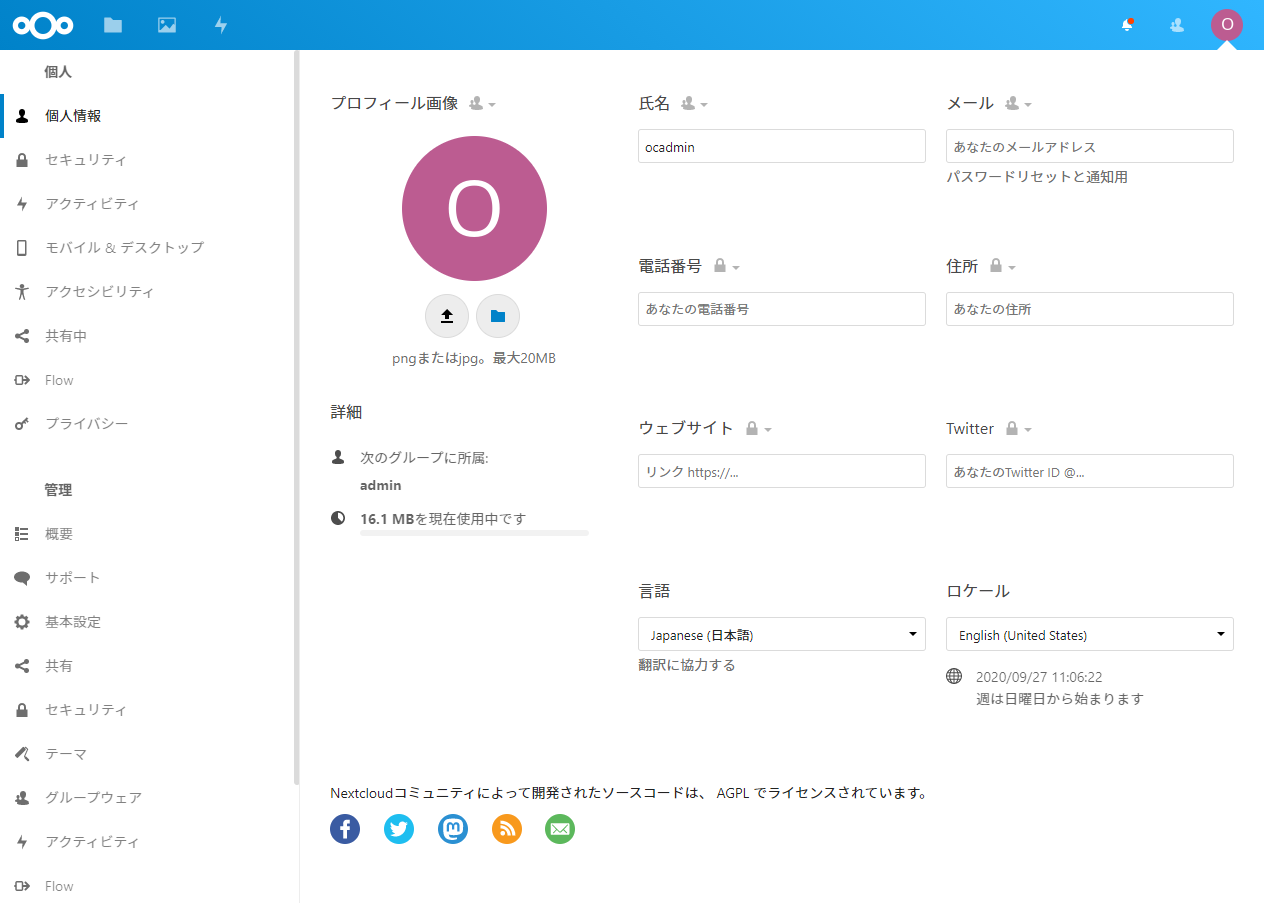Open Nextcloud Mastodon page icon
1264x903 pixels.
point(453,828)
